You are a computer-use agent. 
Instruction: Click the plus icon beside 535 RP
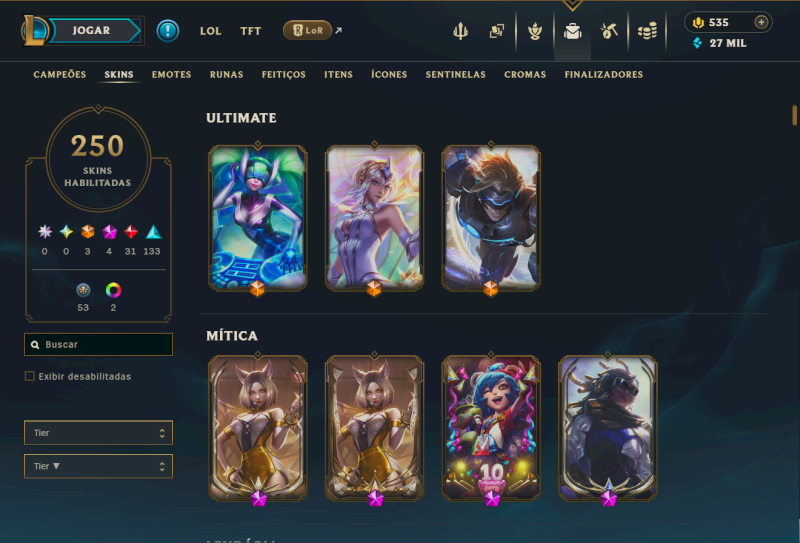(x=761, y=22)
